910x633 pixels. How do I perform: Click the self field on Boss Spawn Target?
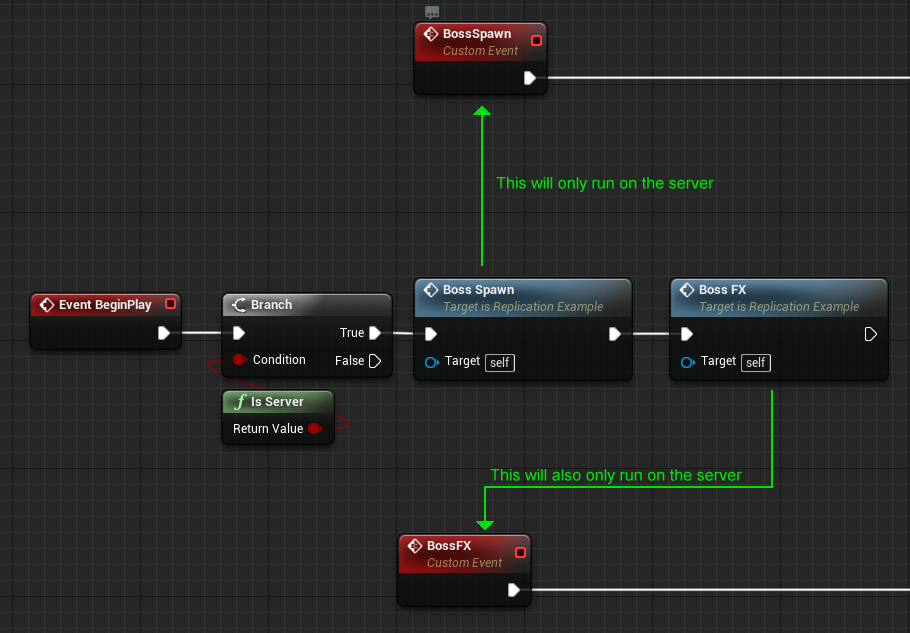click(x=500, y=362)
